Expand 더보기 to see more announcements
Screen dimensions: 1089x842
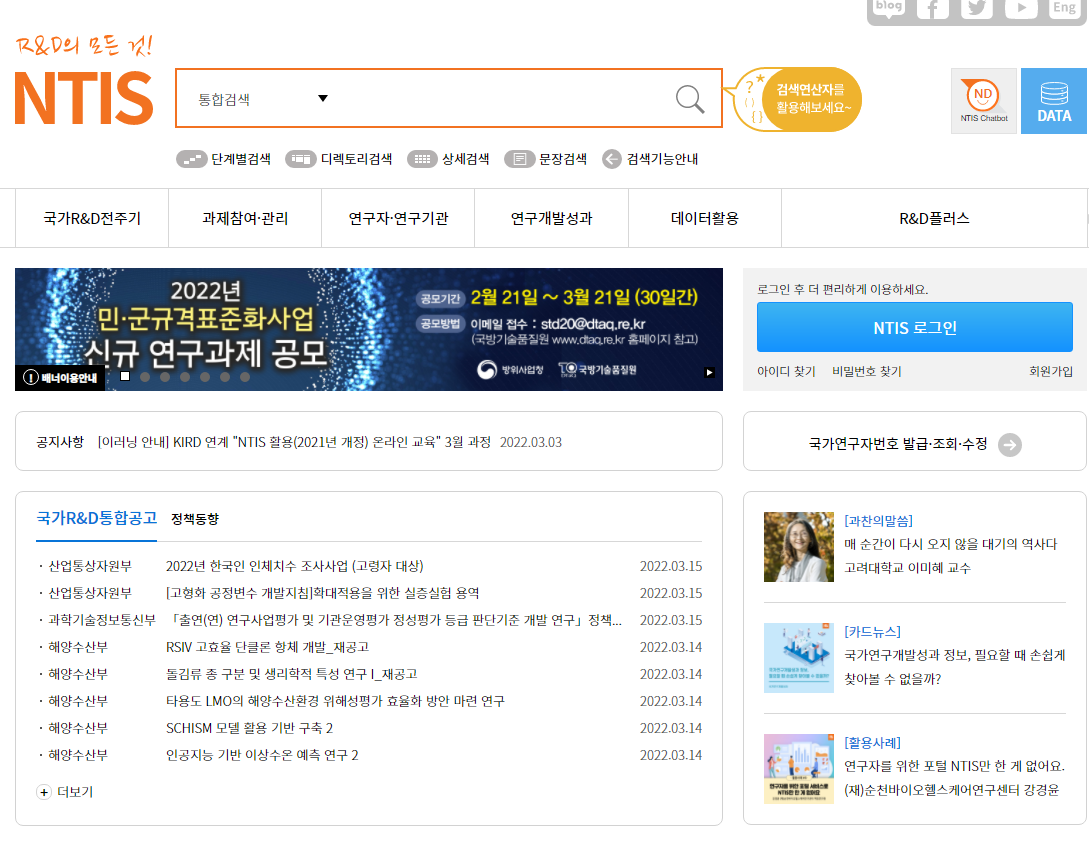[66, 791]
